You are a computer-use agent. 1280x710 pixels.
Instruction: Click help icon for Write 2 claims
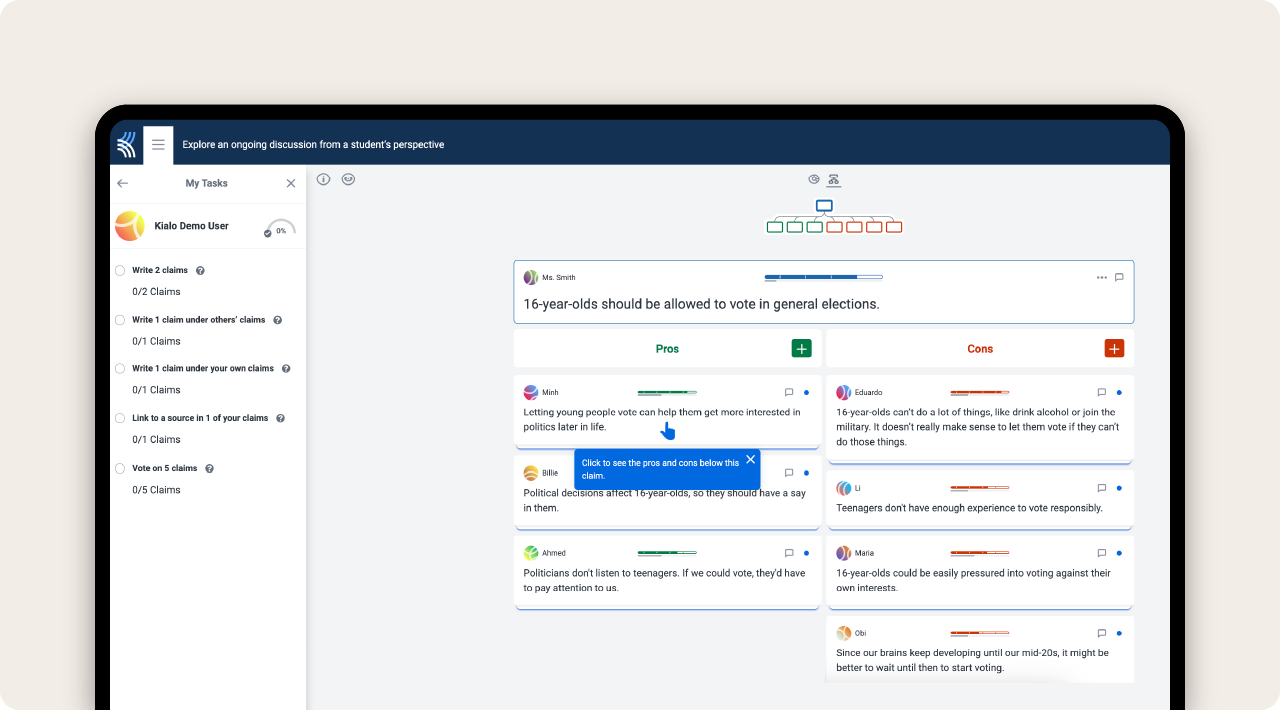point(200,271)
